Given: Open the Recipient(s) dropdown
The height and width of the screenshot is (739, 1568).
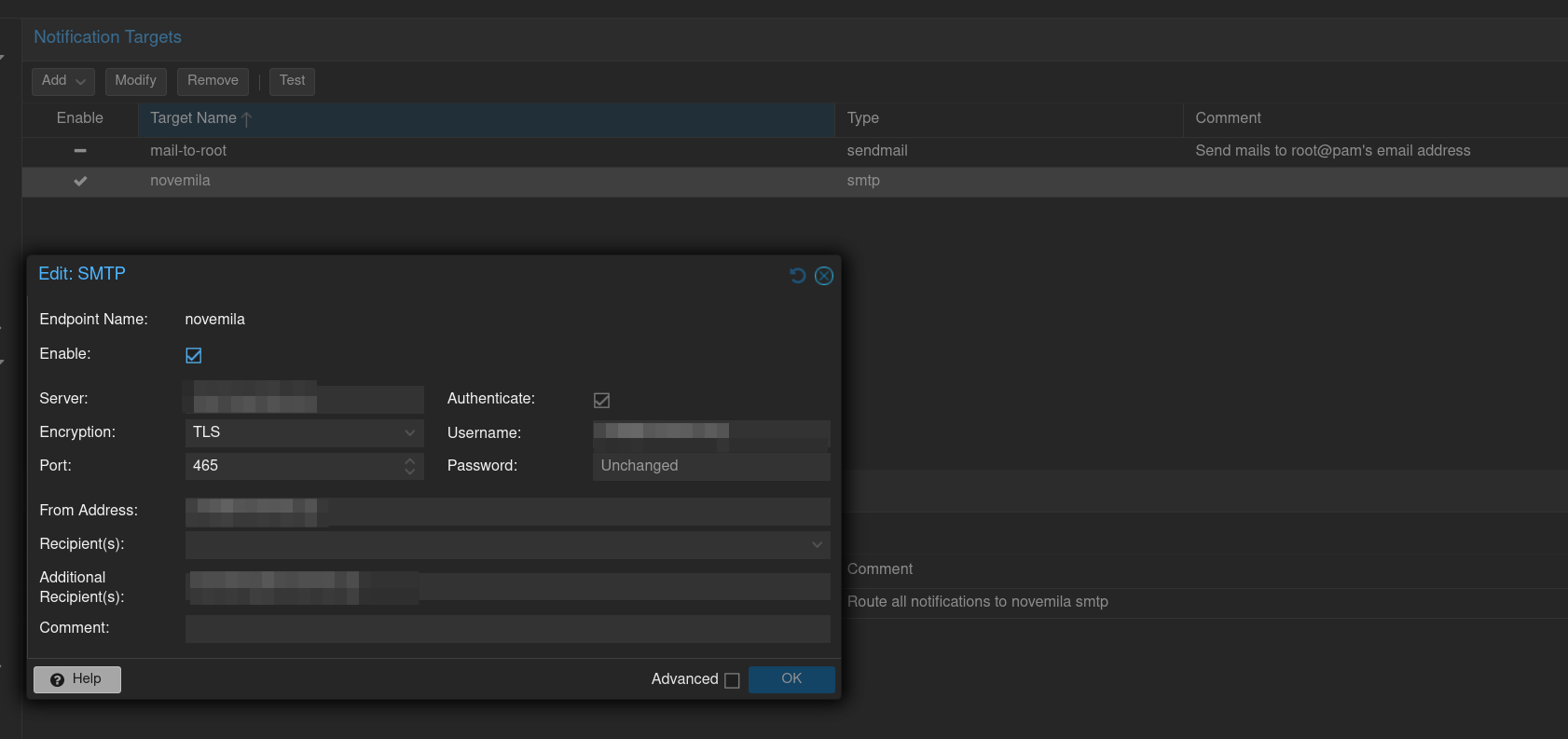Looking at the screenshot, I should (x=817, y=544).
